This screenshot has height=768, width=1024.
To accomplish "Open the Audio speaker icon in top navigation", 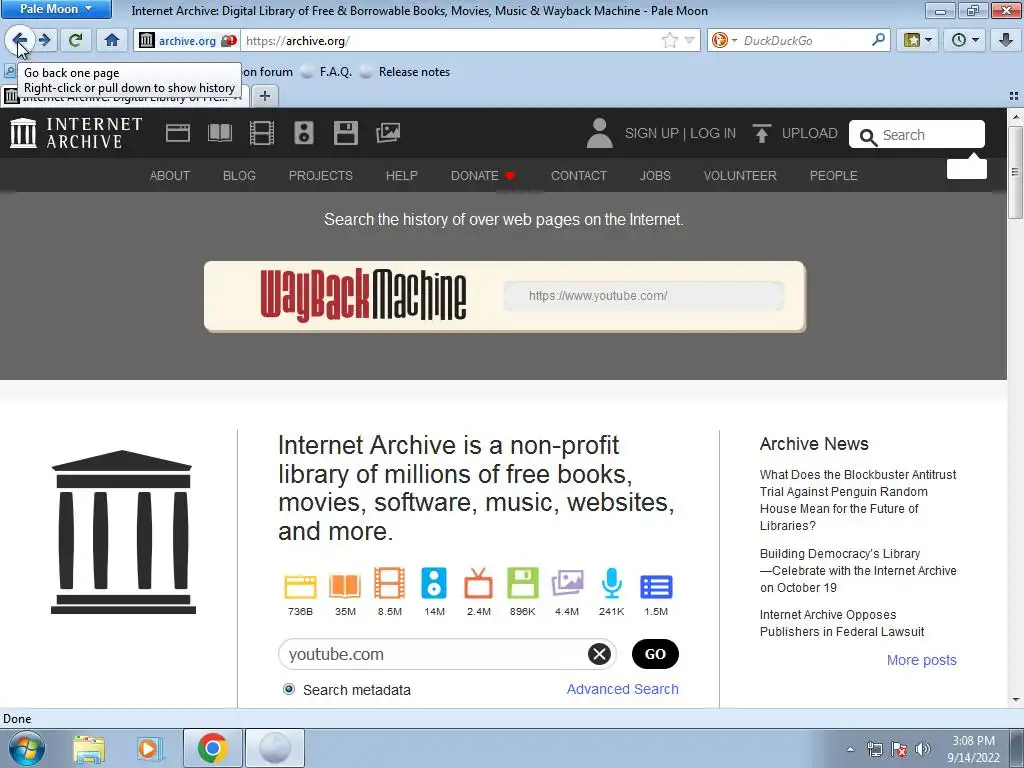I will 304,133.
